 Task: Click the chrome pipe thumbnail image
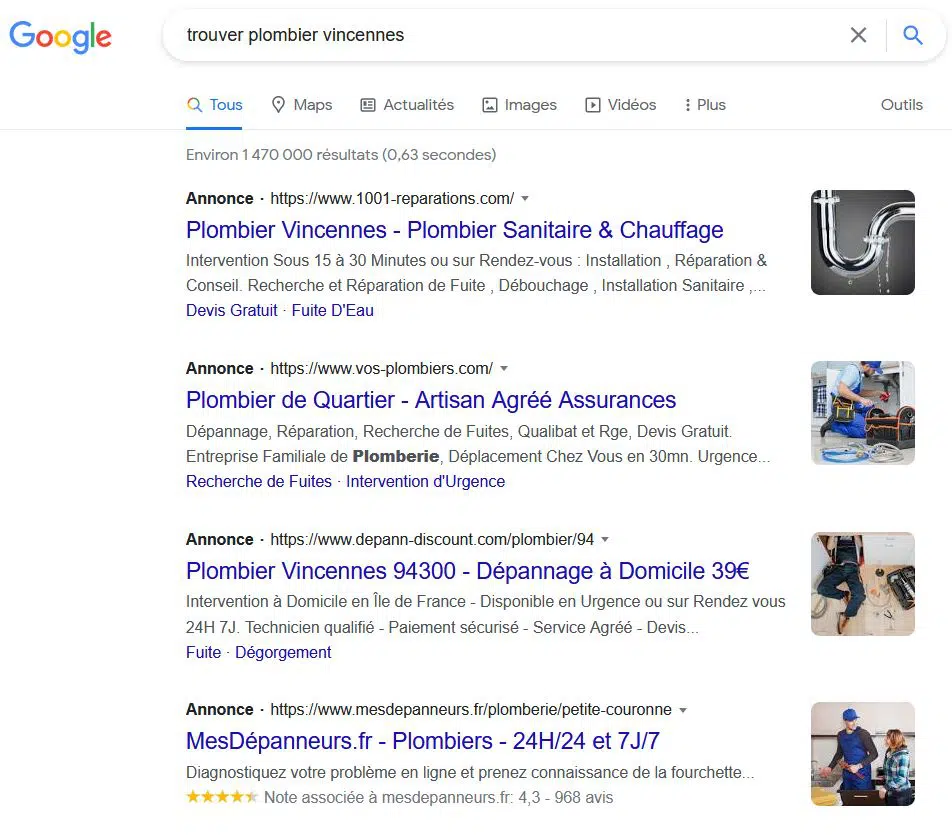pos(862,242)
